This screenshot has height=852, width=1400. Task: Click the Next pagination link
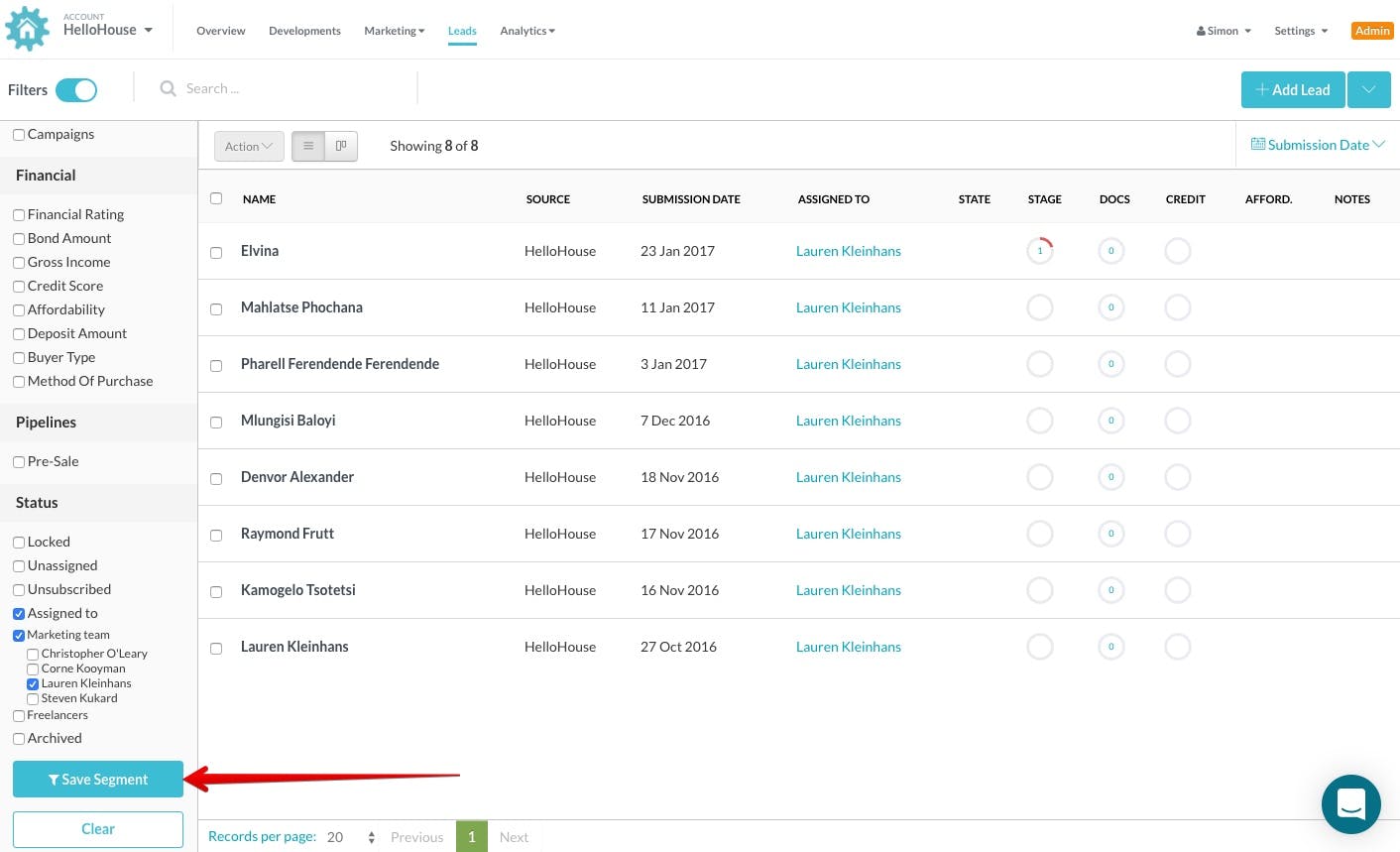(514, 837)
